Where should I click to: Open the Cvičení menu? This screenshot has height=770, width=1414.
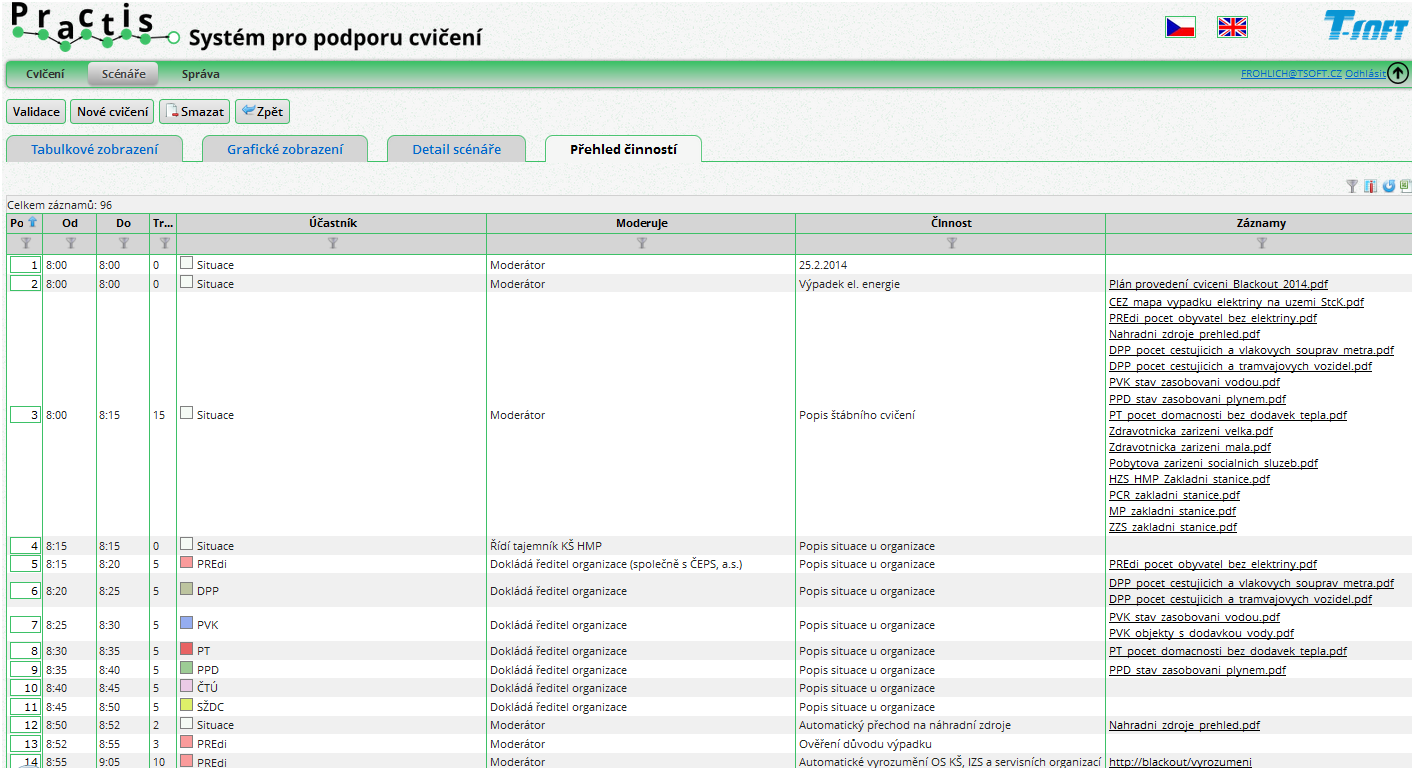pyautogui.click(x=45, y=74)
